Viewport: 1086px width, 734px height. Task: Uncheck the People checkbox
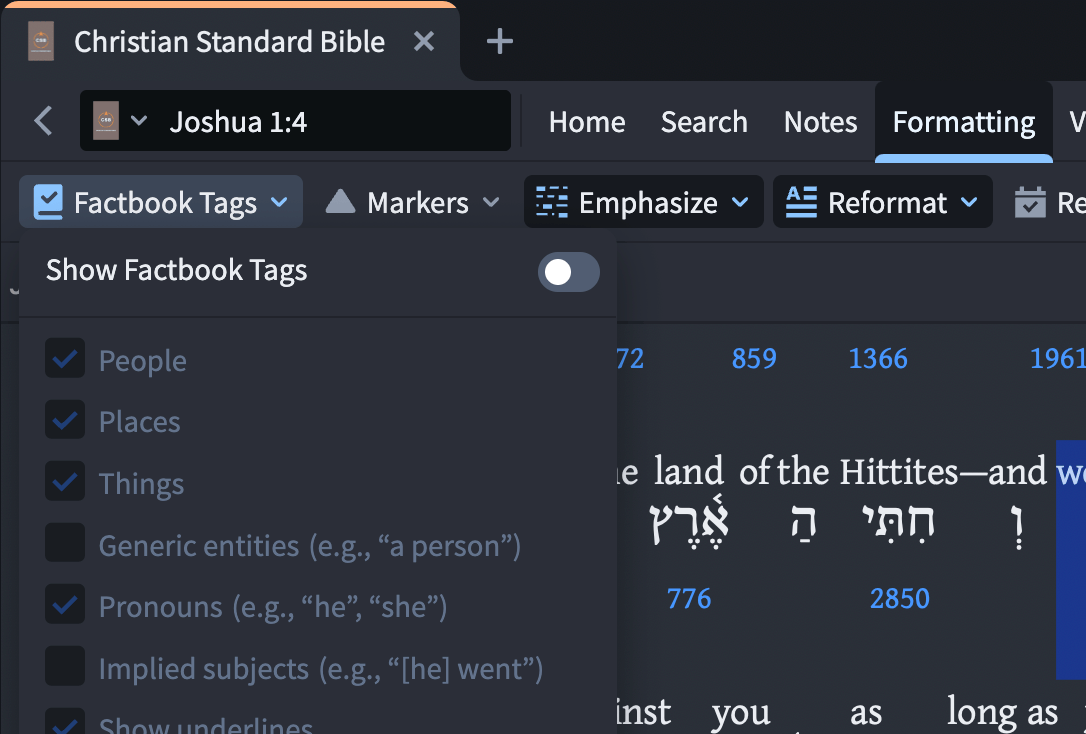[65, 358]
